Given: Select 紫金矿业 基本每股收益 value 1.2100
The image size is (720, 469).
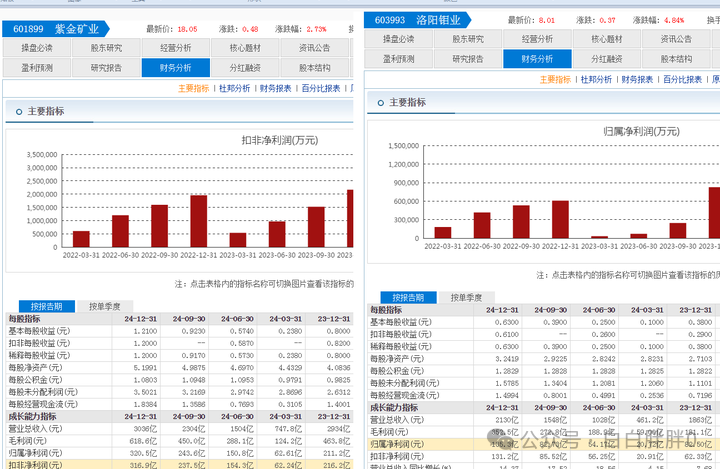Looking at the screenshot, I should [146, 331].
